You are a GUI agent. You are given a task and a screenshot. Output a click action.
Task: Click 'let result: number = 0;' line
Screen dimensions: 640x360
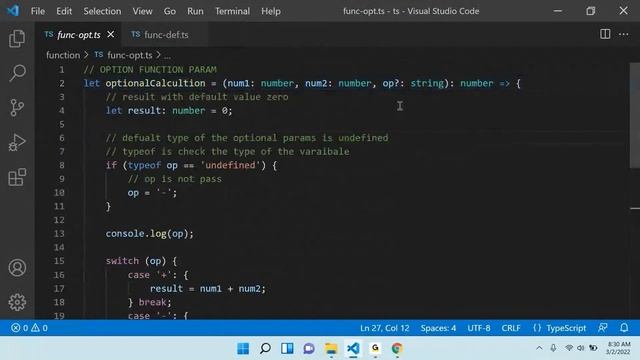169,111
